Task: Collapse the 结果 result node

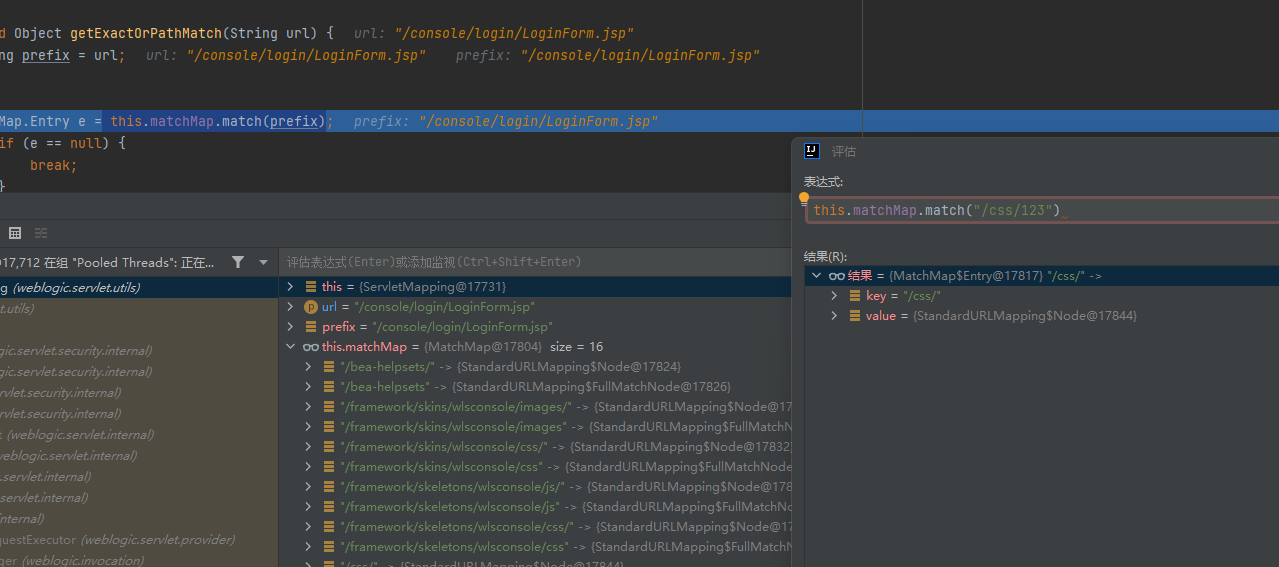Action: tap(817, 276)
